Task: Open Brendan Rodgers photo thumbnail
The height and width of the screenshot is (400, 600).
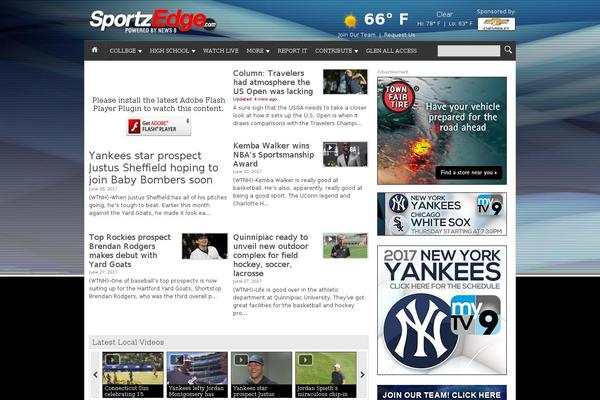Action: tap(205, 246)
